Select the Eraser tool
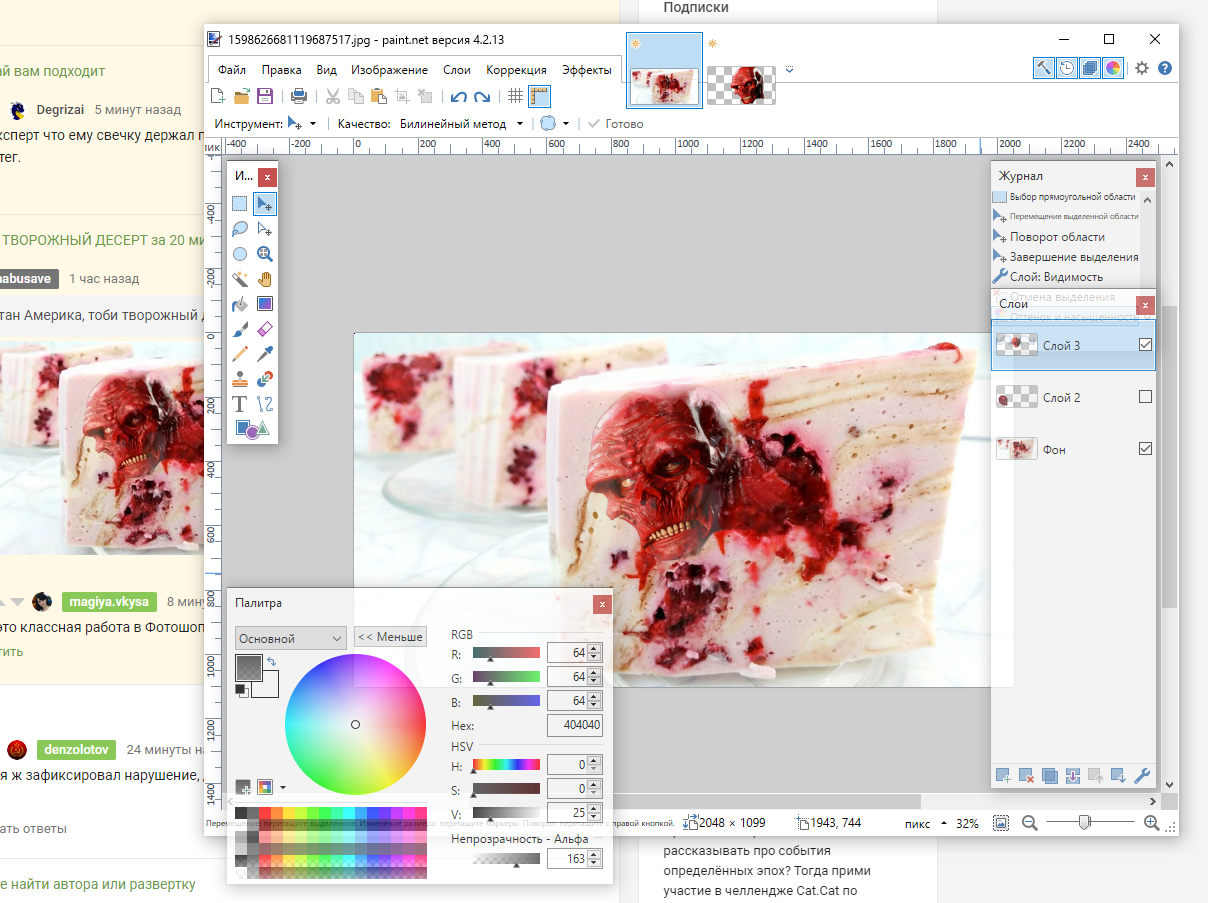Image resolution: width=1208 pixels, height=903 pixels. coord(265,329)
